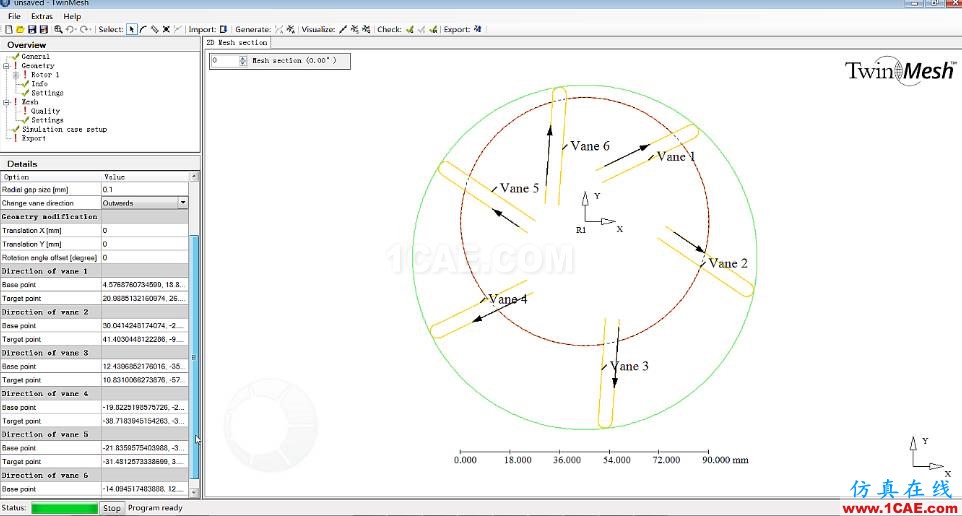Open the Change vane direction dropdown
Image resolution: width=962 pixels, height=516 pixels.
click(x=183, y=202)
